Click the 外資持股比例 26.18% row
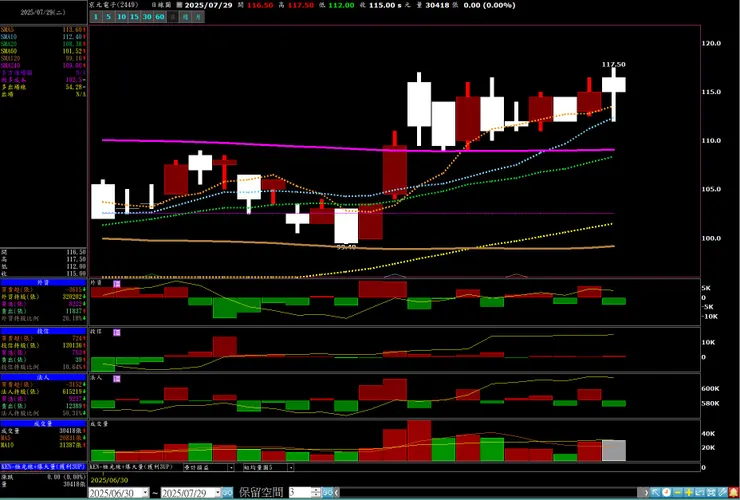740x500 pixels. pyautogui.click(x=43, y=318)
